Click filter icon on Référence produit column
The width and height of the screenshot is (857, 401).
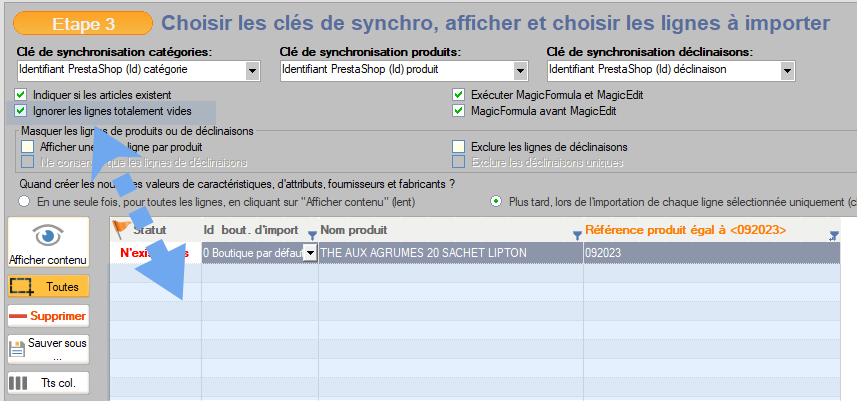[x=834, y=236]
